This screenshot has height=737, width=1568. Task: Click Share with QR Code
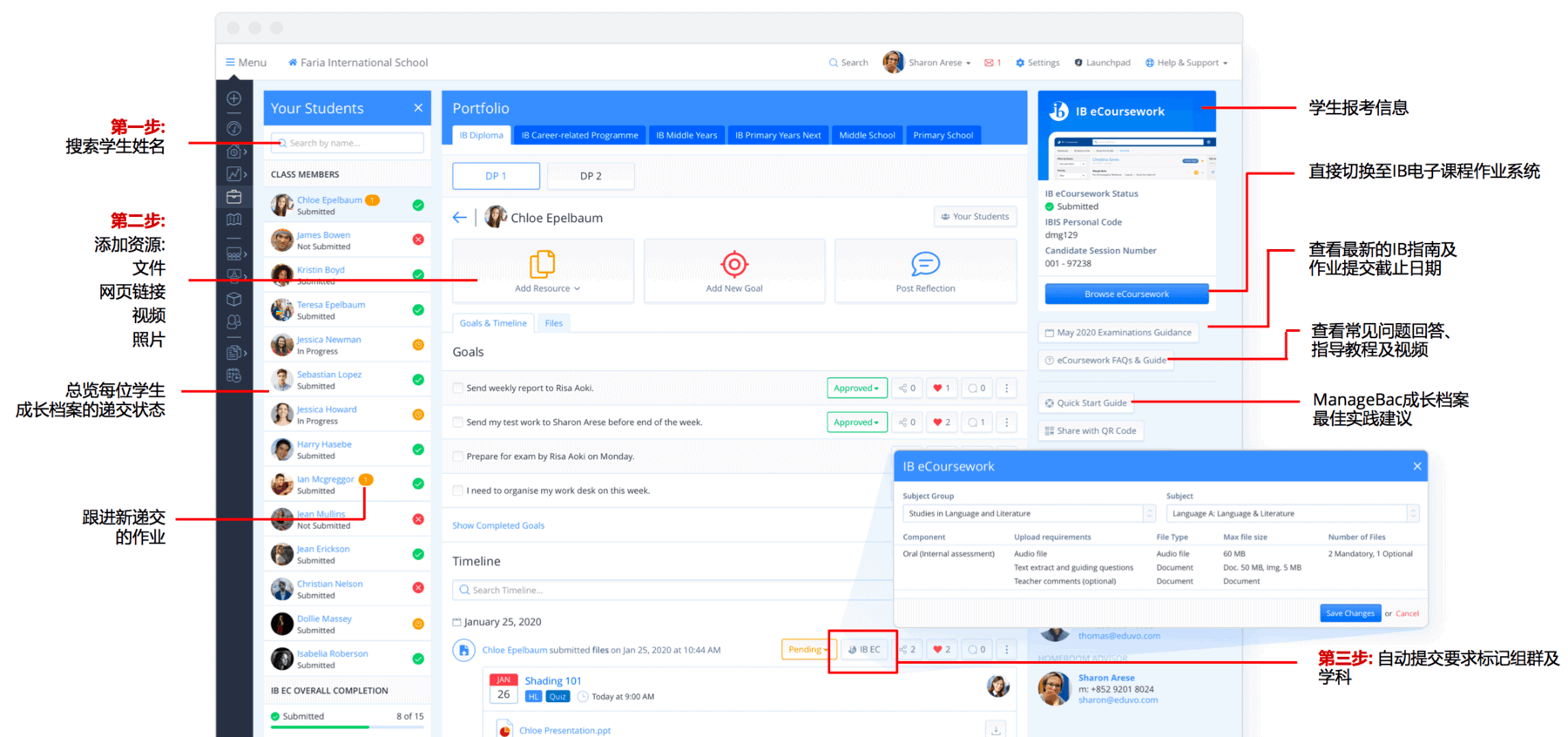point(1091,431)
